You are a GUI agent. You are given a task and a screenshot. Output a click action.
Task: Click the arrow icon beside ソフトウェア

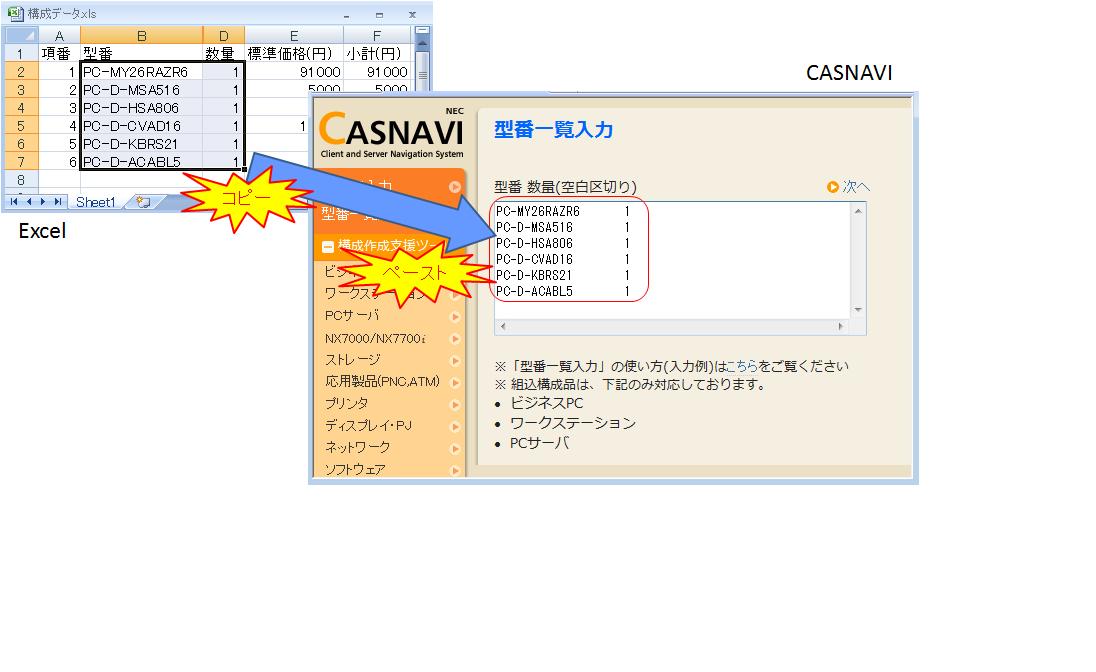(x=455, y=470)
